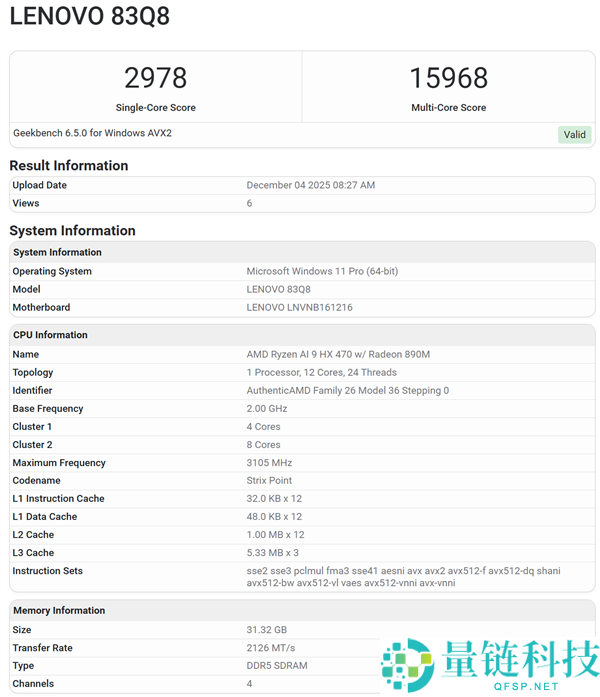Click L2 Cache value '1.00 MB x 12'

pyautogui.click(x=276, y=535)
